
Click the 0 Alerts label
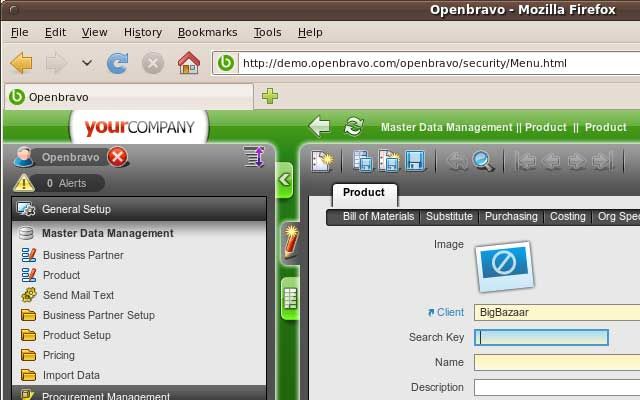(x=67, y=183)
